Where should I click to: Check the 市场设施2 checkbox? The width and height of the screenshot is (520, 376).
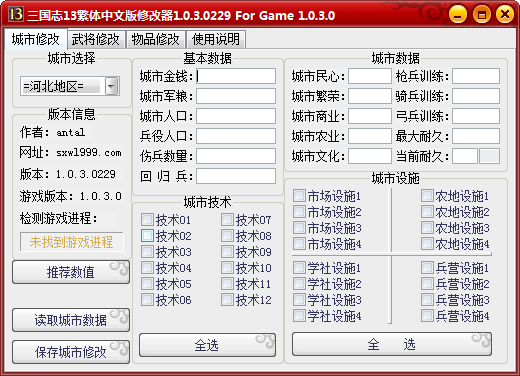tap(299, 212)
